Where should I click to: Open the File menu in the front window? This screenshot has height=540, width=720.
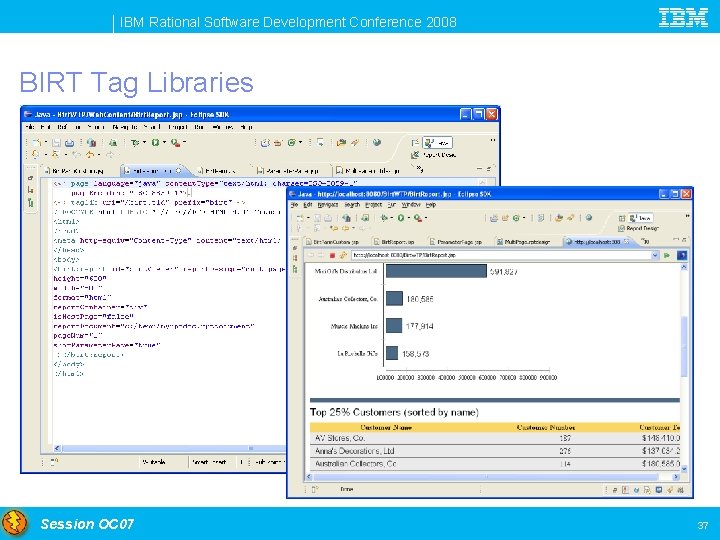(x=294, y=205)
